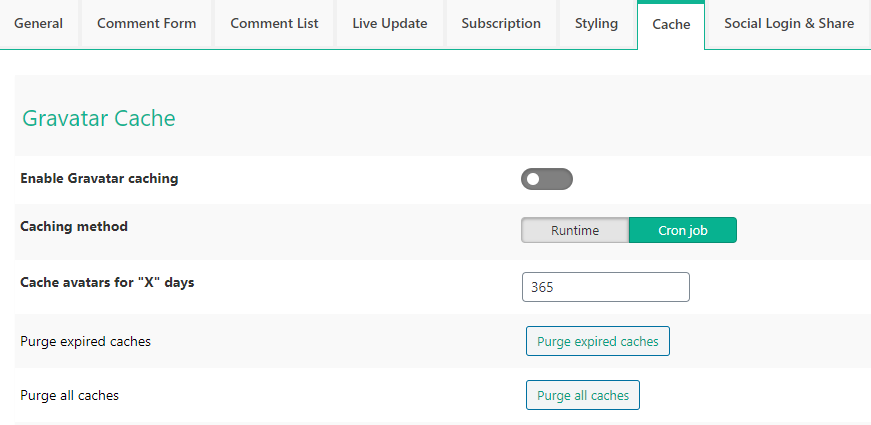Click the plain-text 'Purge expired caches' row label

click(x=85, y=341)
